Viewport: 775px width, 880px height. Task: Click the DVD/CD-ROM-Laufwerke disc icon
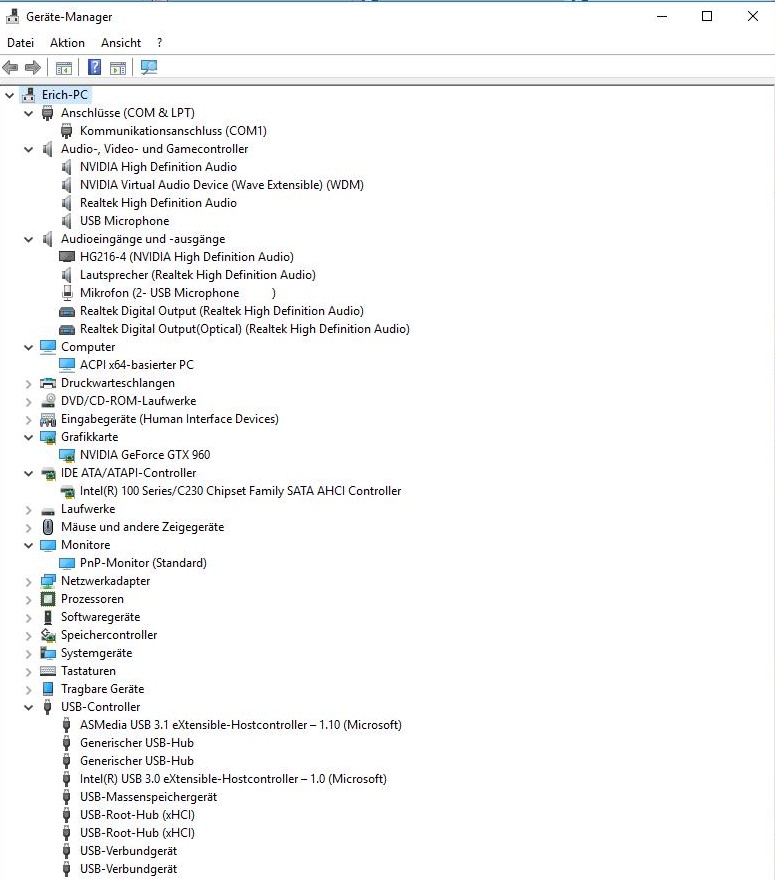click(x=48, y=401)
